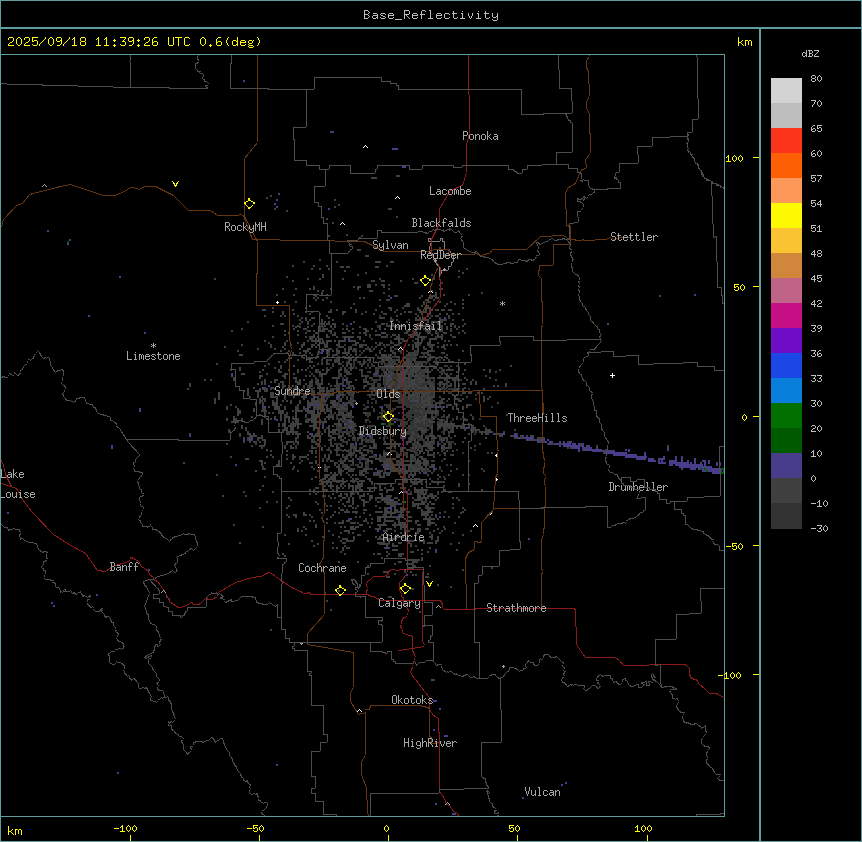
Task: Pick the bright yellow 51-54 dBZ swatch
Action: point(786,215)
